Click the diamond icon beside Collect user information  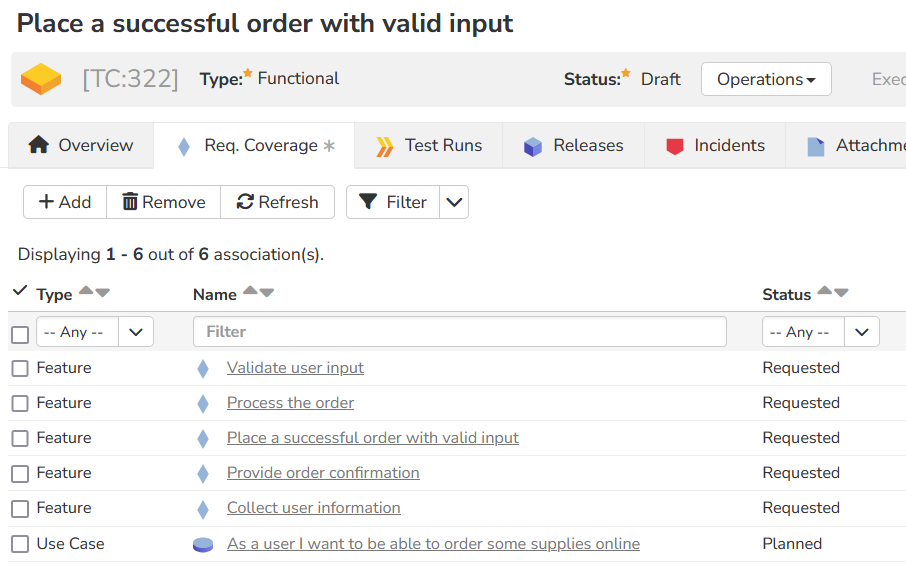point(203,509)
